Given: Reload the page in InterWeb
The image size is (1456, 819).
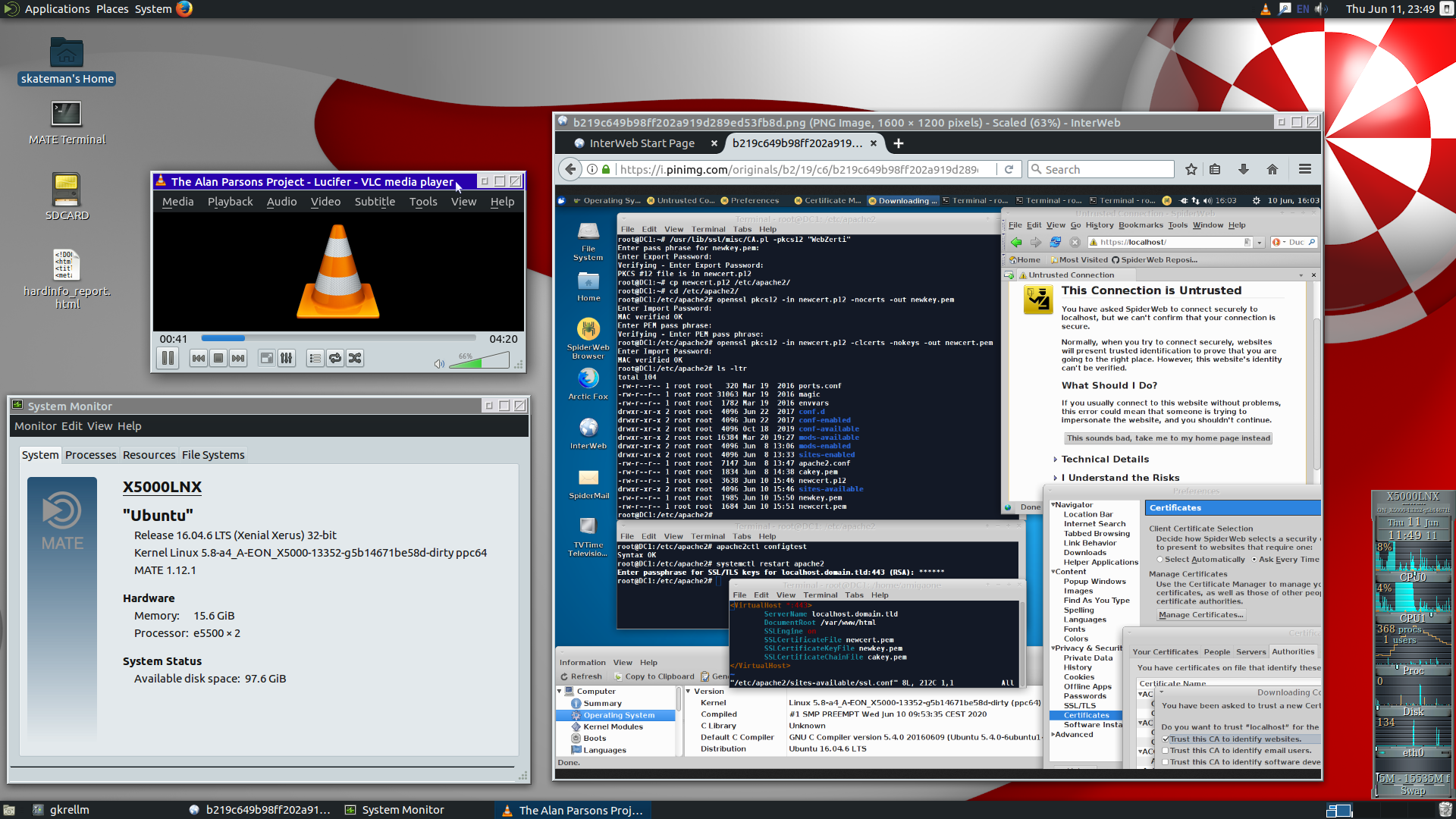Looking at the screenshot, I should 1009,170.
